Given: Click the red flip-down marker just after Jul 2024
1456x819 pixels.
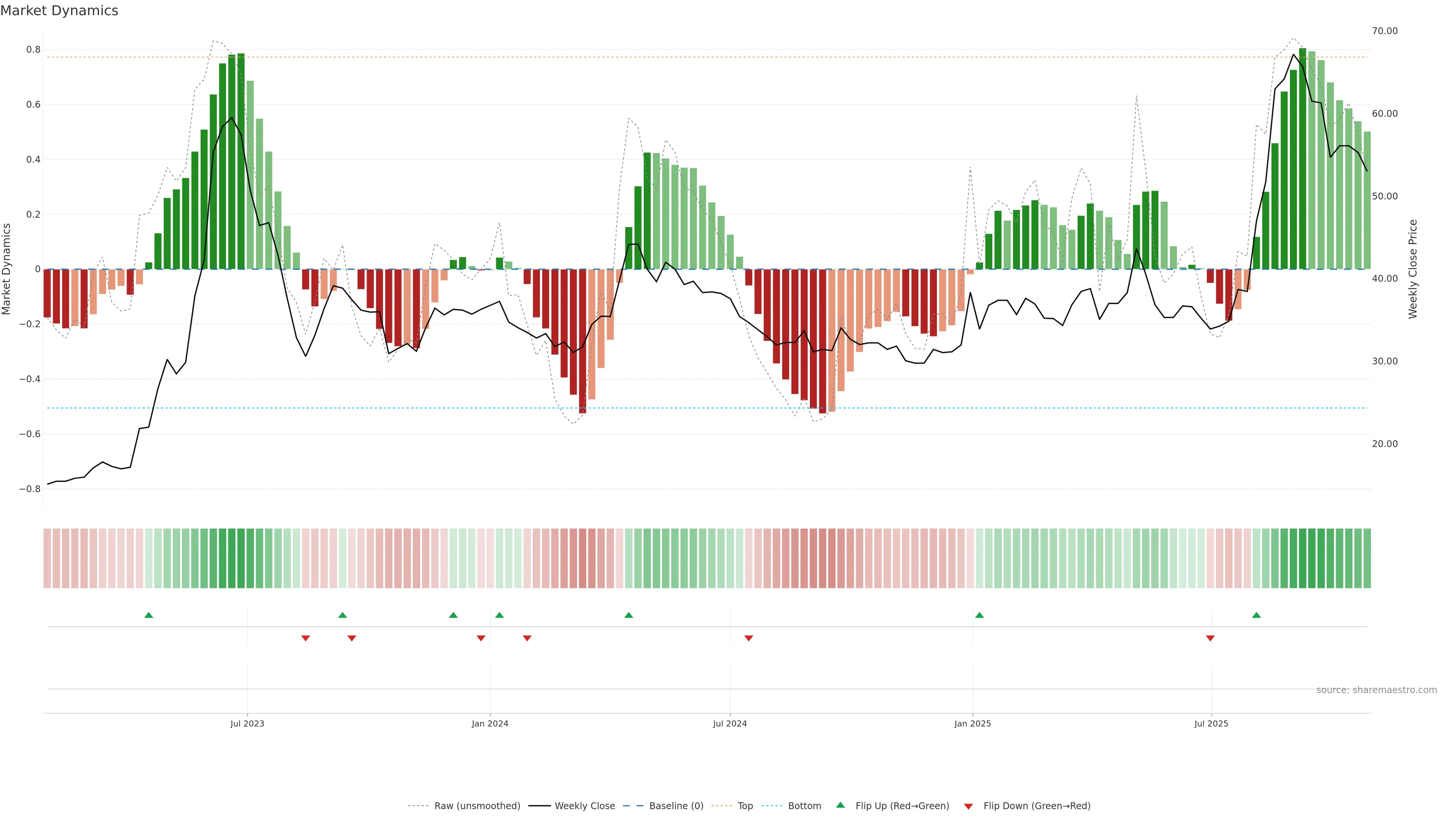Looking at the screenshot, I should pos(749,638).
